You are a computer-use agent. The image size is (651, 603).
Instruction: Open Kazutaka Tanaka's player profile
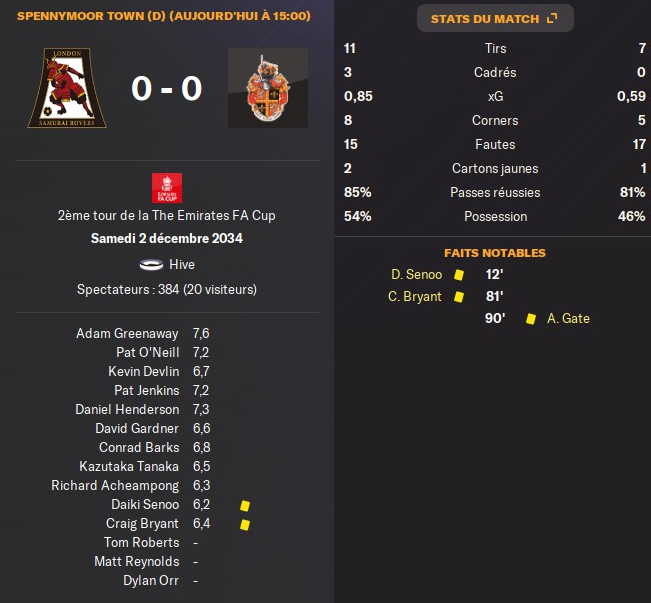[129, 466]
